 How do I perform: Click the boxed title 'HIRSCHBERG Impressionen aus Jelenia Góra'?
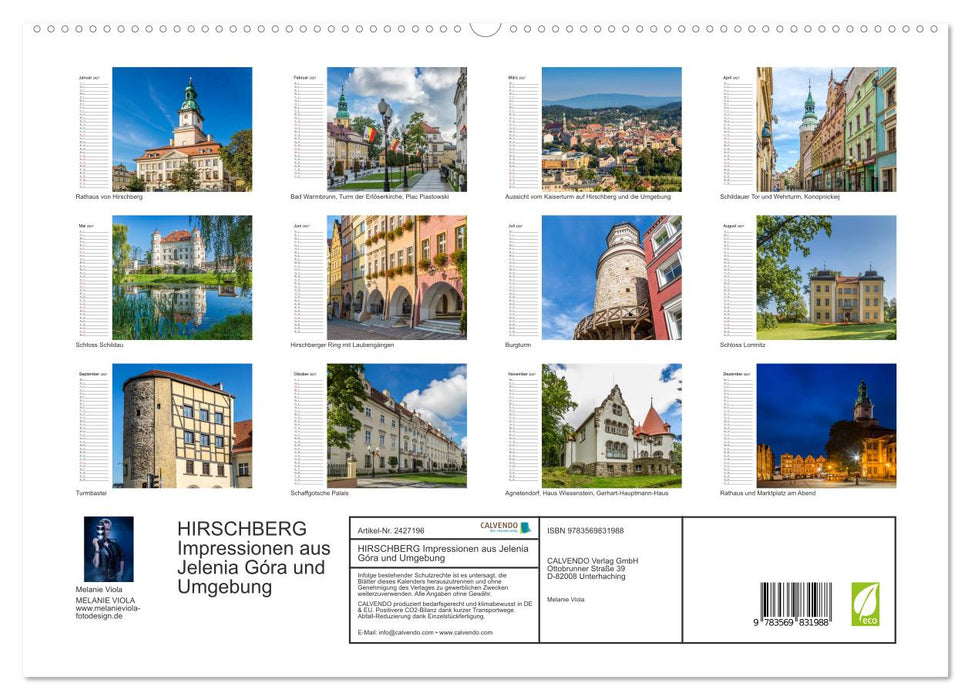pos(443,553)
